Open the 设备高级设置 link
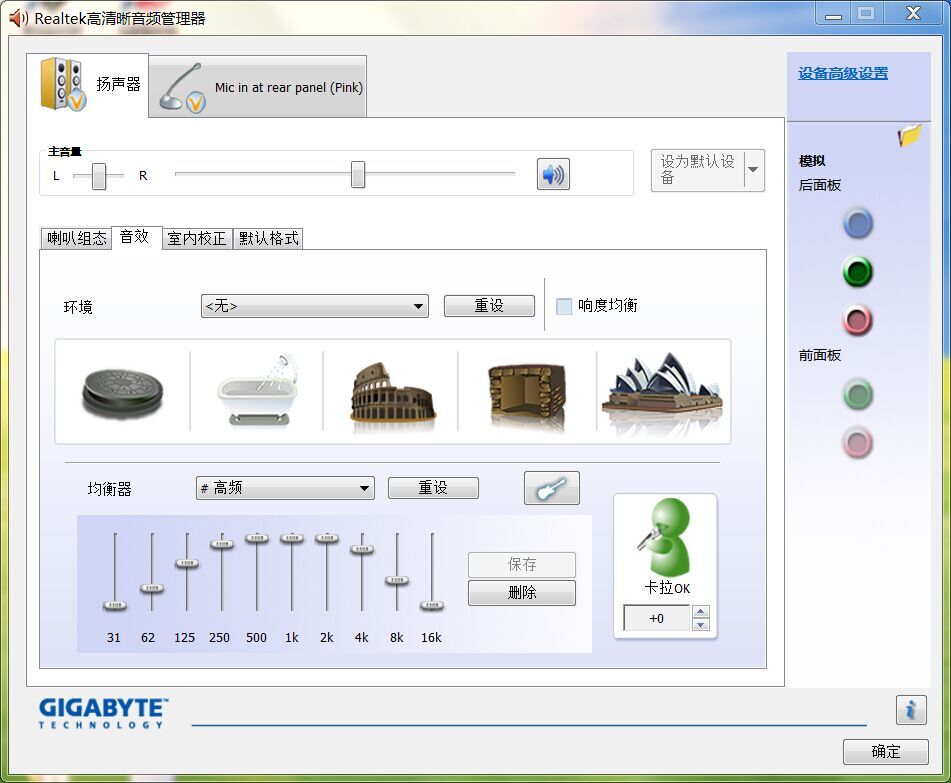Image resolution: width=951 pixels, height=783 pixels. (842, 74)
